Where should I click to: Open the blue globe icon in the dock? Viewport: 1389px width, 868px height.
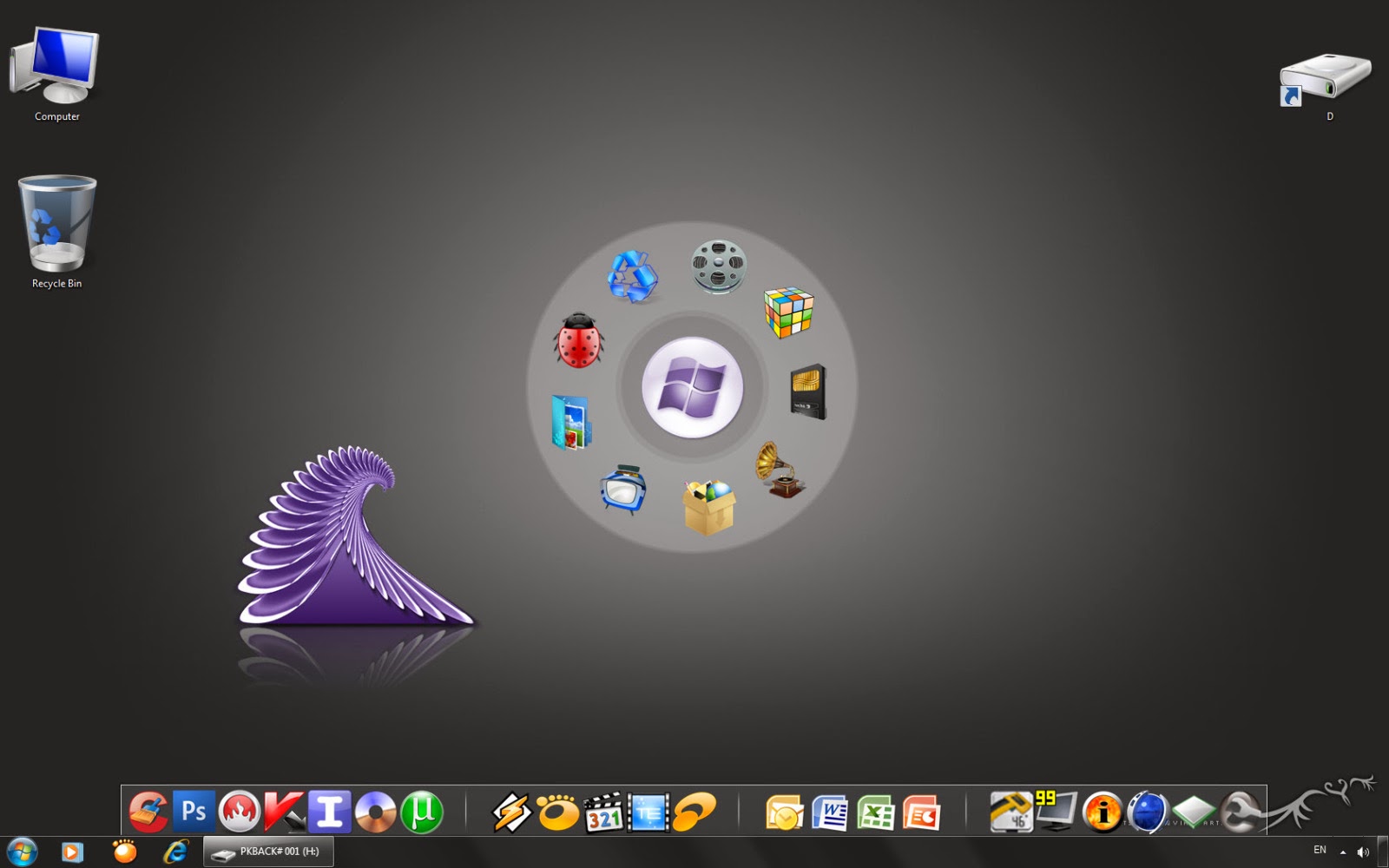[x=1148, y=812]
